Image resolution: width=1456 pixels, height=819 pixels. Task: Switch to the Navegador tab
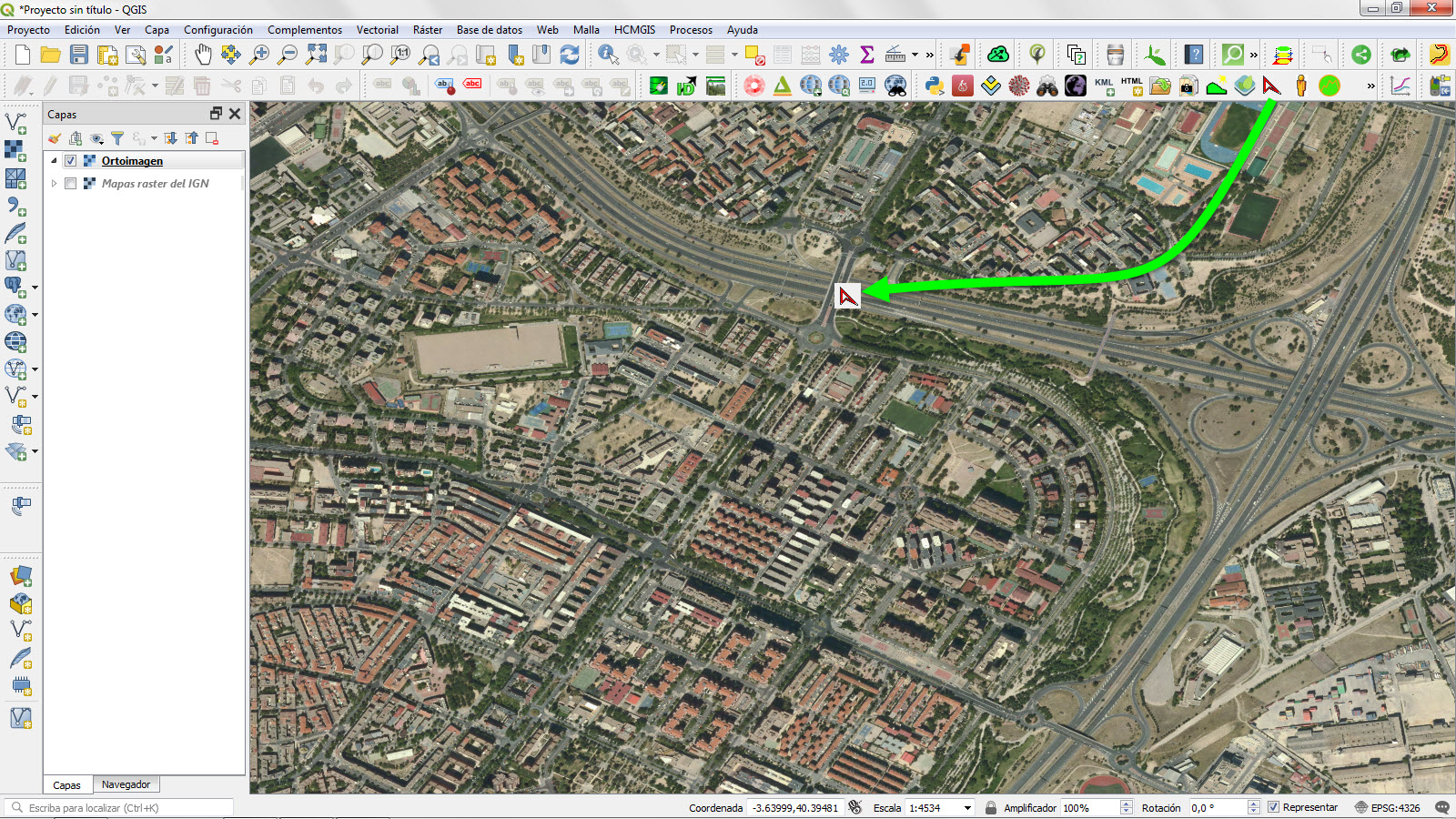[126, 784]
